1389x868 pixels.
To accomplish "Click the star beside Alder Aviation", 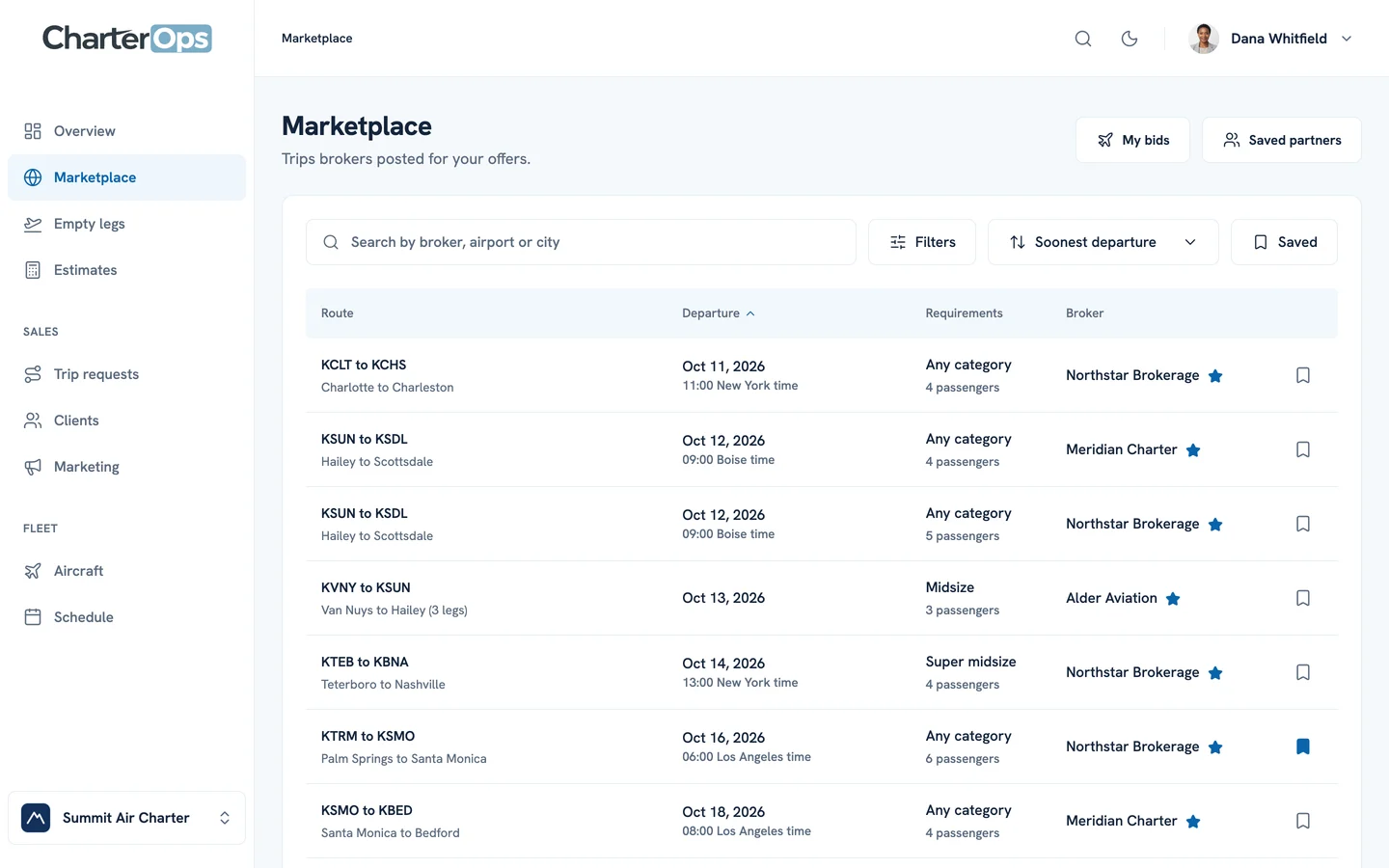I will pyautogui.click(x=1173, y=599).
